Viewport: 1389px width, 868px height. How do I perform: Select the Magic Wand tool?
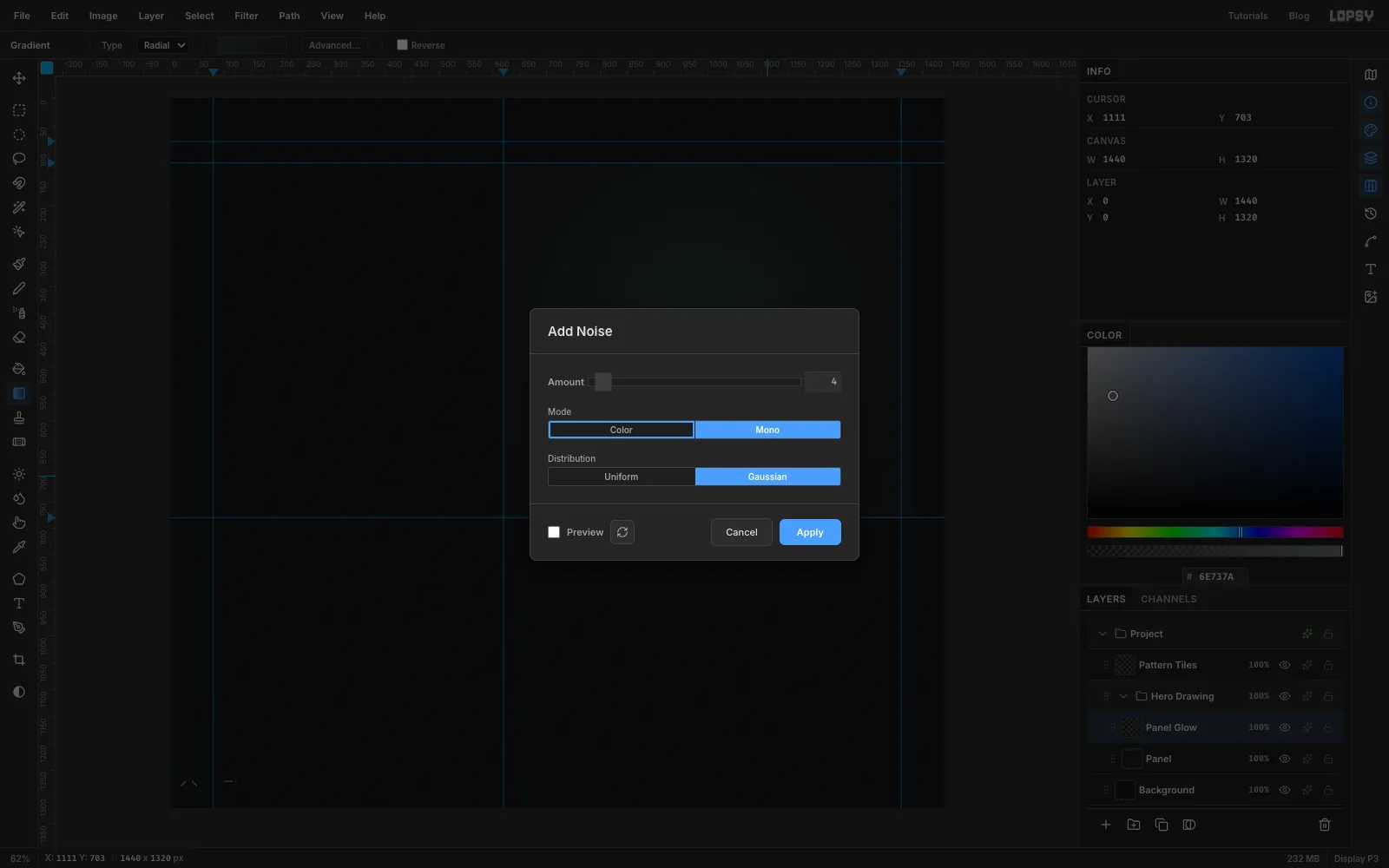[x=18, y=207]
